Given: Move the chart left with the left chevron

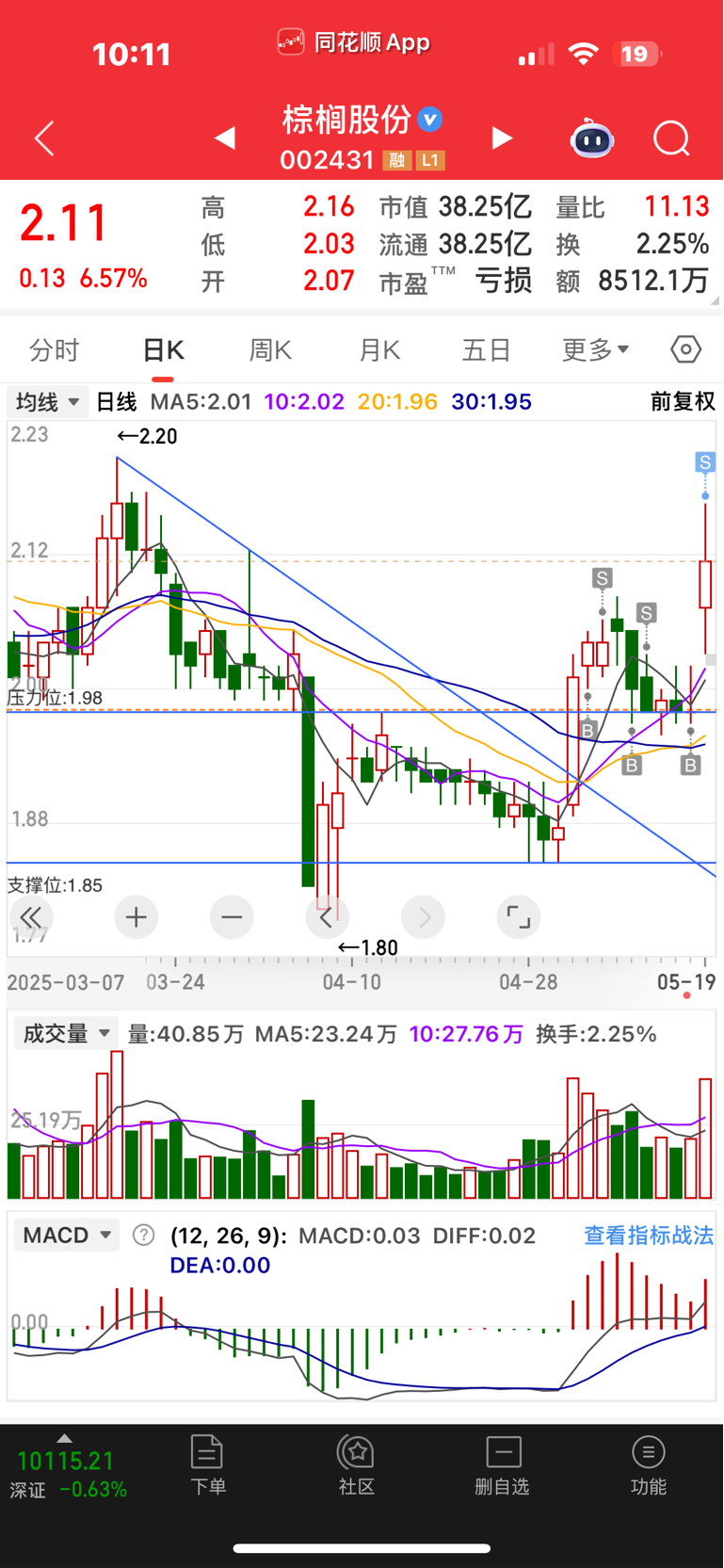Looking at the screenshot, I should coord(327,917).
